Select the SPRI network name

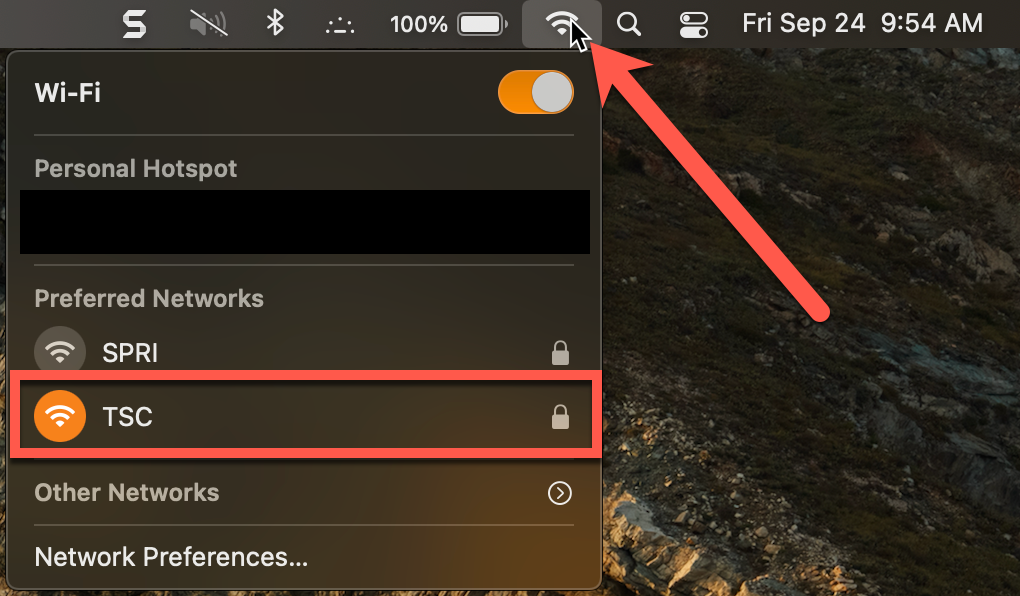click(130, 352)
